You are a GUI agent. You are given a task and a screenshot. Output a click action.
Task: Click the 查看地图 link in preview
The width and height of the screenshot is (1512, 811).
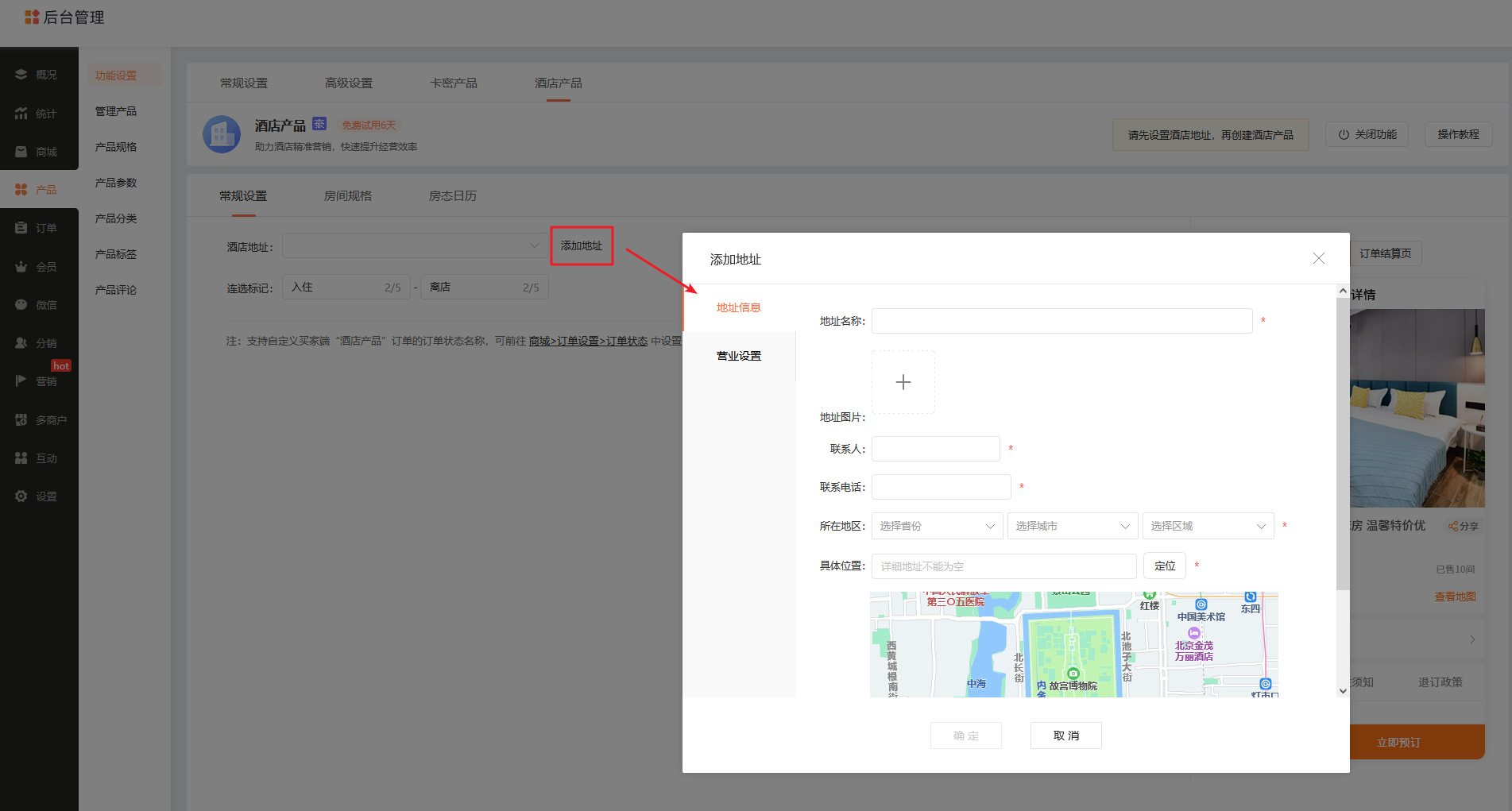1456,597
